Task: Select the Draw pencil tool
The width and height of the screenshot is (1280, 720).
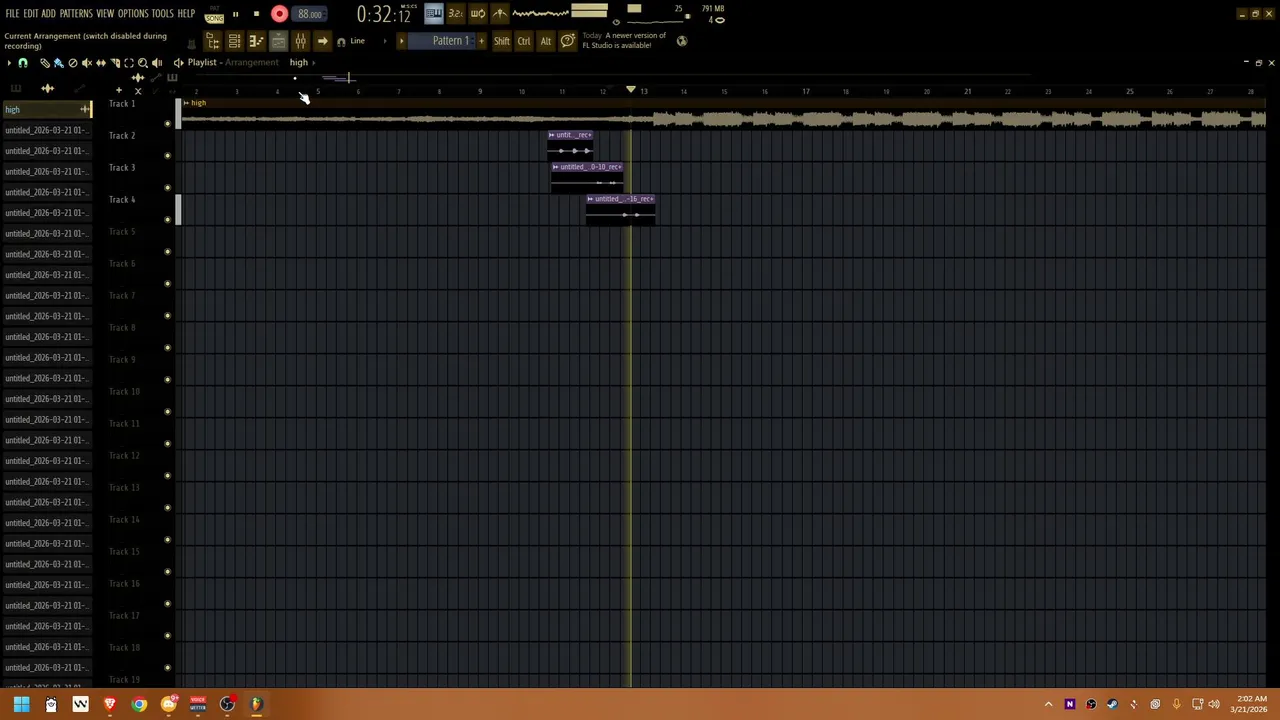Action: pyautogui.click(x=45, y=63)
